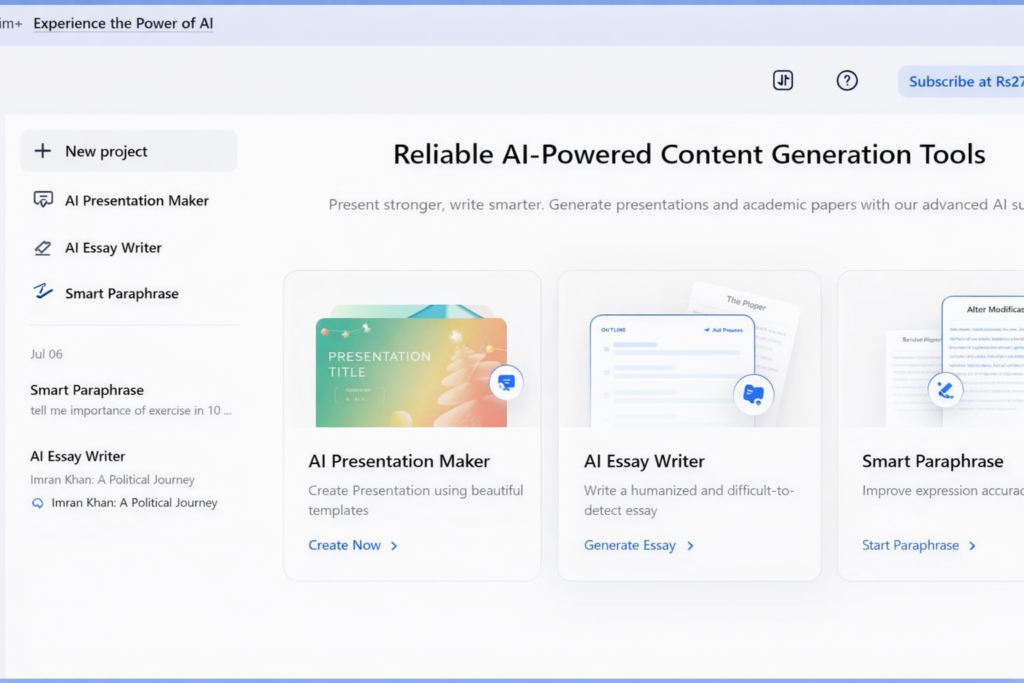
Task: Open the help question mark icon
Action: 847,81
